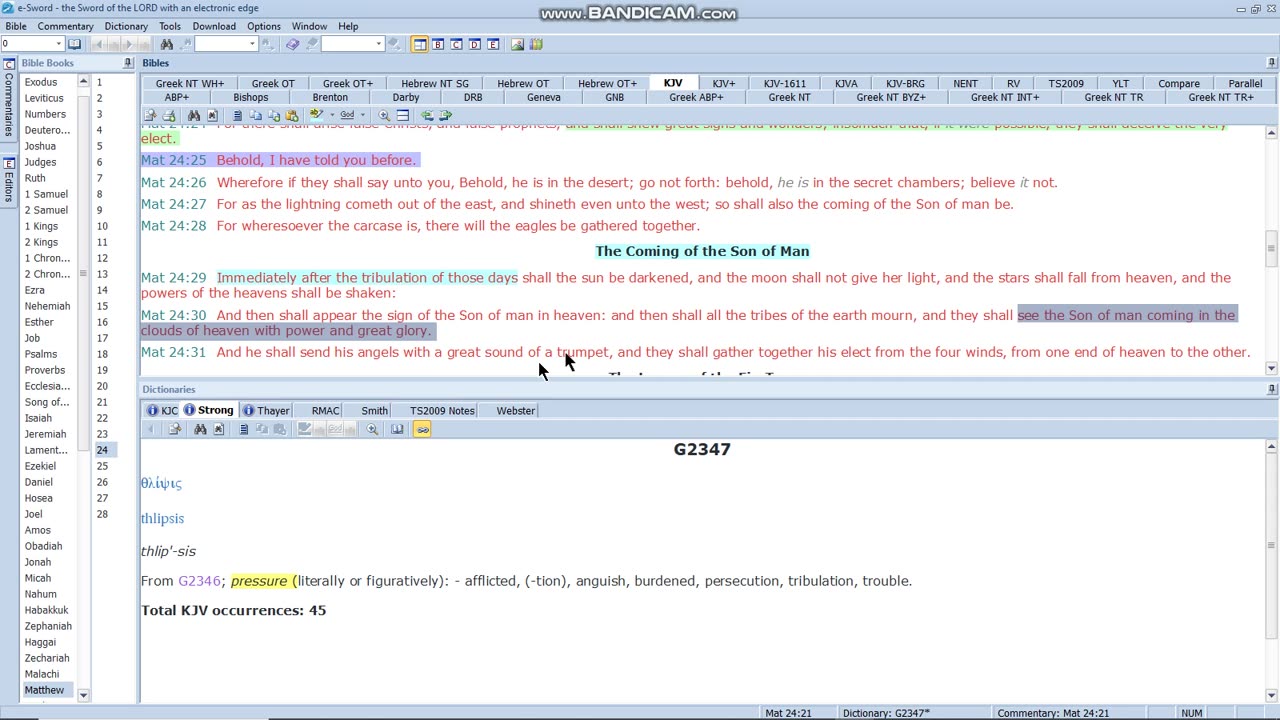Zoom dictionary text with magnifier icon
Image resolution: width=1280 pixels, height=720 pixels.
click(x=372, y=429)
